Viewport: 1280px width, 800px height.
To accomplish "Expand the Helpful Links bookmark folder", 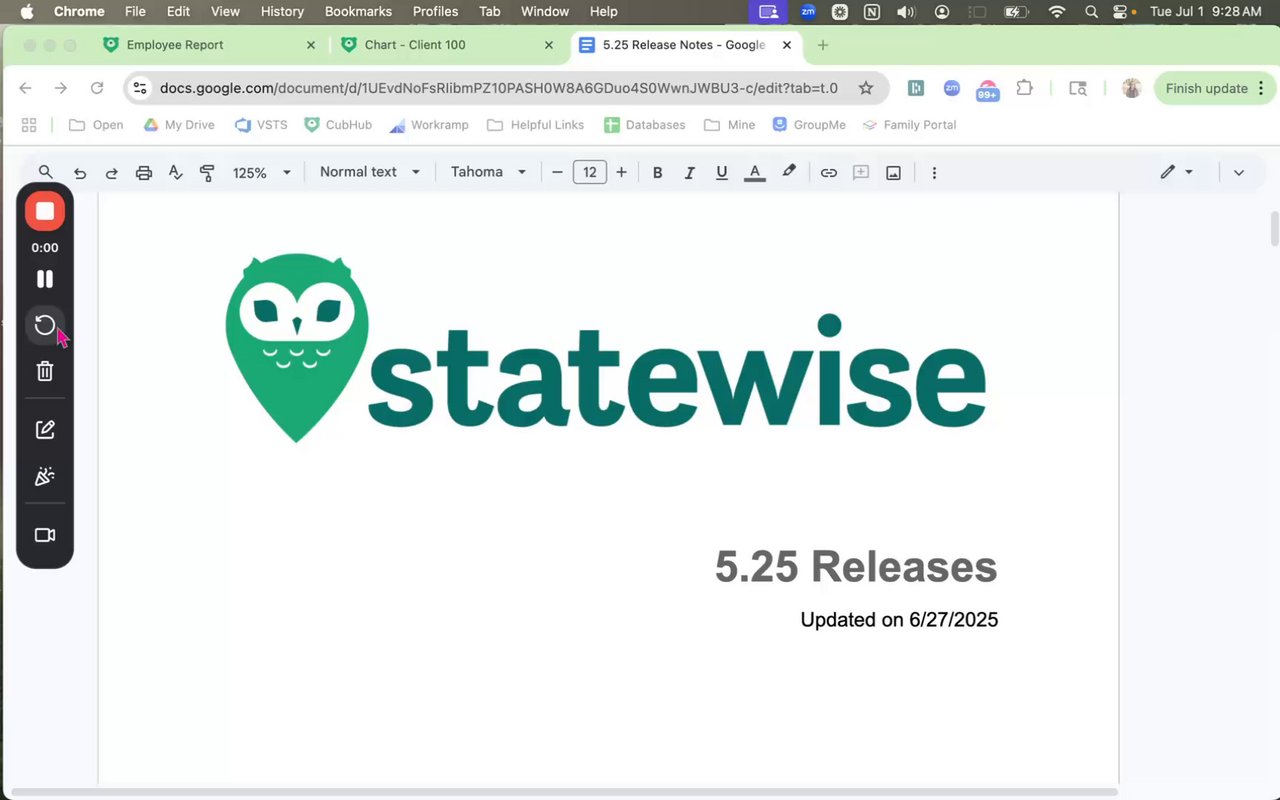I will point(535,125).
